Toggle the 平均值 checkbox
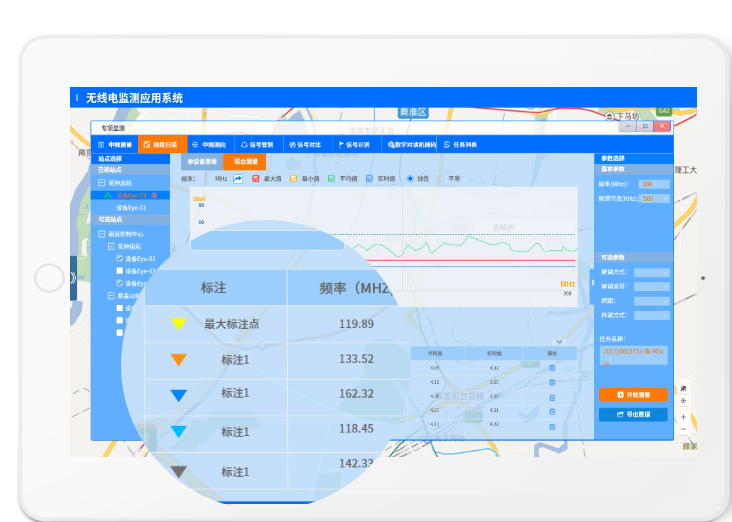732x522 pixels. (332, 179)
